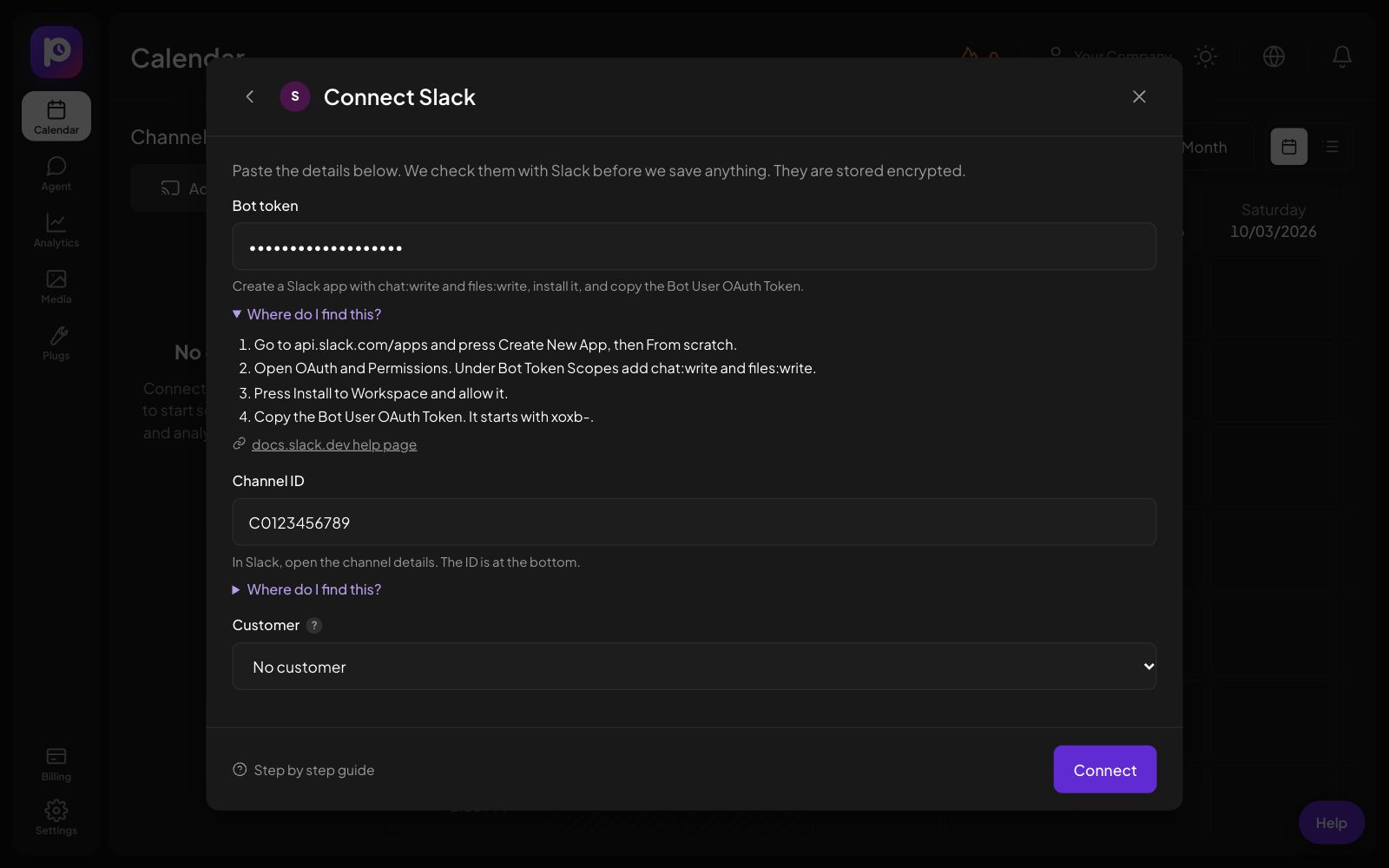Click the Help floating button
The width and height of the screenshot is (1389, 868).
pyautogui.click(x=1331, y=822)
